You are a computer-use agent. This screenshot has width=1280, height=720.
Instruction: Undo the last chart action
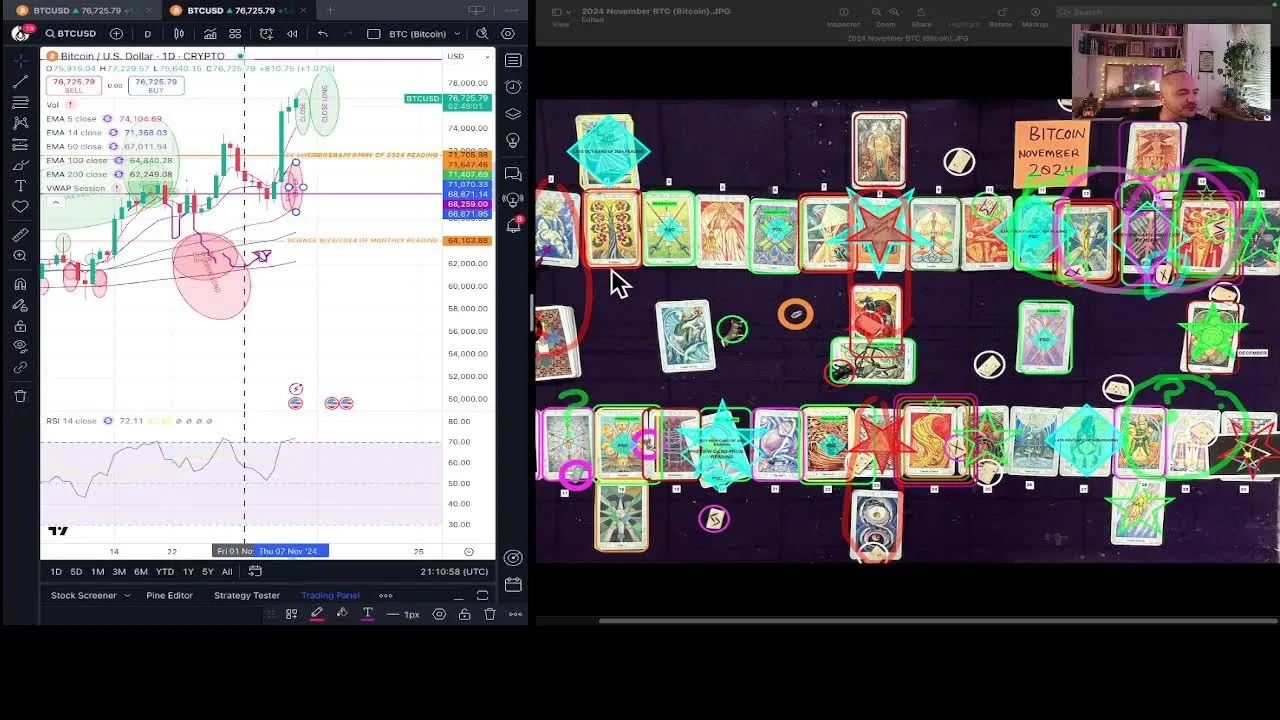[x=322, y=34]
